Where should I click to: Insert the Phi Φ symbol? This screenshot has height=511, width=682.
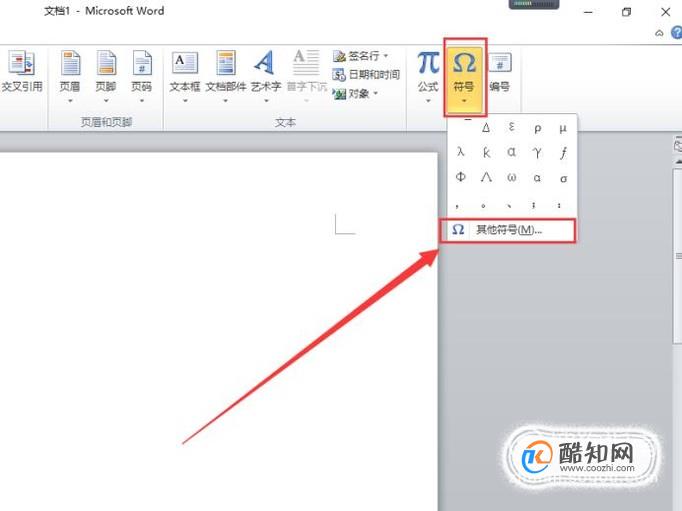[x=460, y=177]
